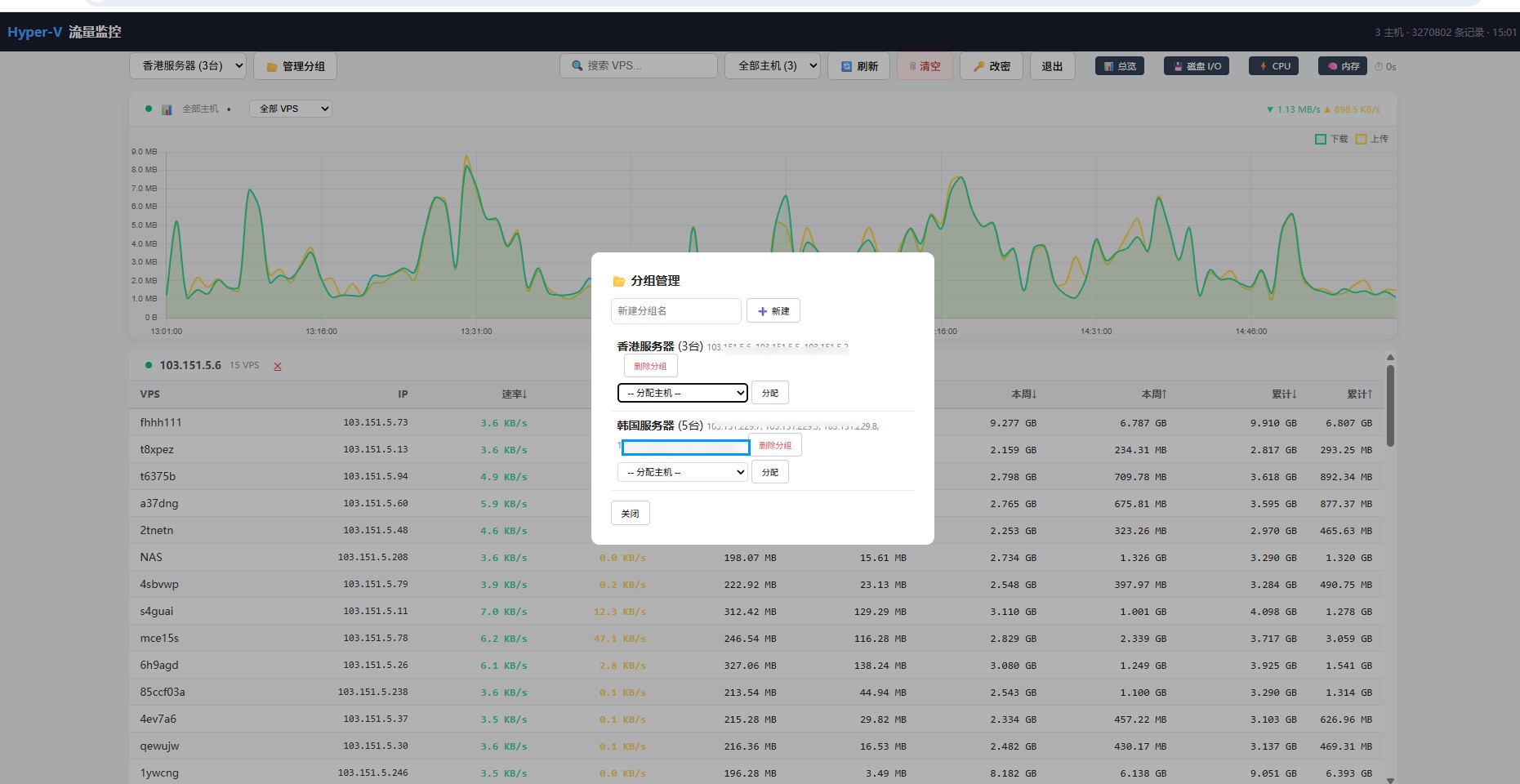Open the 香港服务器 (3台) group selector
Screen dimensions: 1520x784
188,65
